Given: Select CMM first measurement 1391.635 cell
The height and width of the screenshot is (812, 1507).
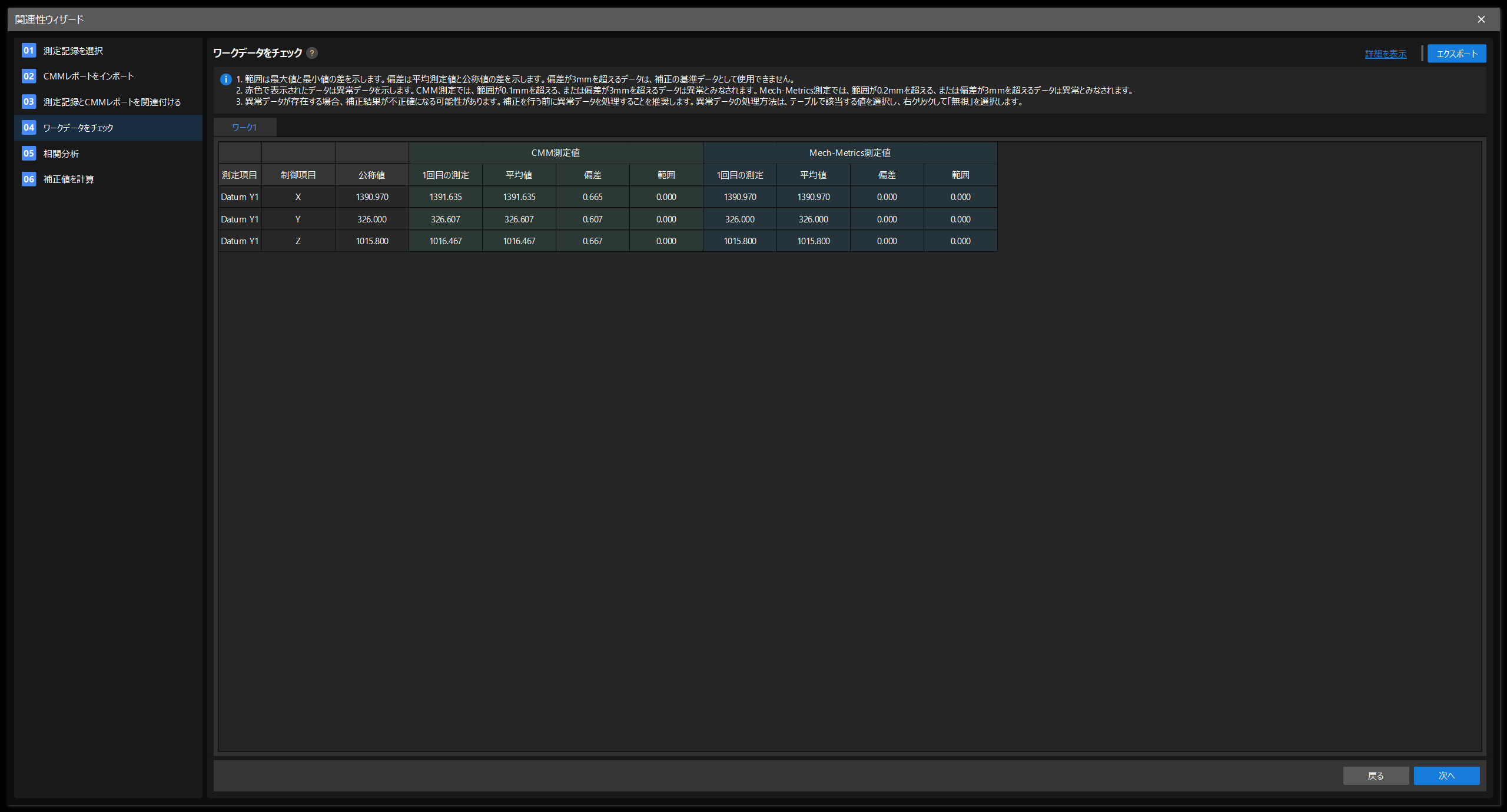Looking at the screenshot, I should point(446,197).
